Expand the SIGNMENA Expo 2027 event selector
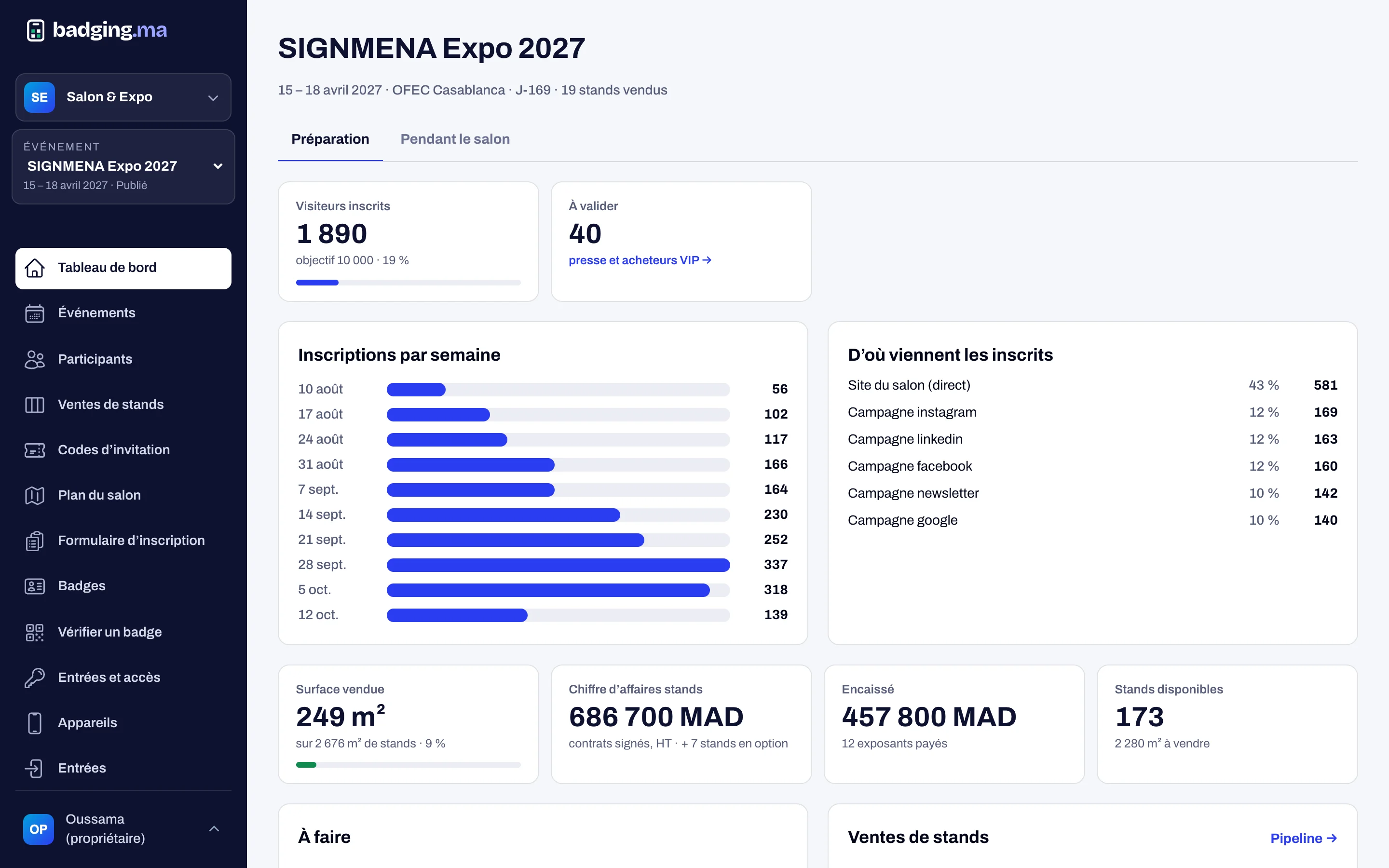The width and height of the screenshot is (1389, 868). click(123, 166)
